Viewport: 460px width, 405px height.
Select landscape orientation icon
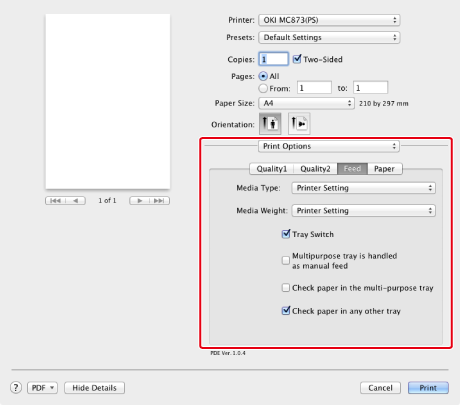pyautogui.click(x=299, y=124)
